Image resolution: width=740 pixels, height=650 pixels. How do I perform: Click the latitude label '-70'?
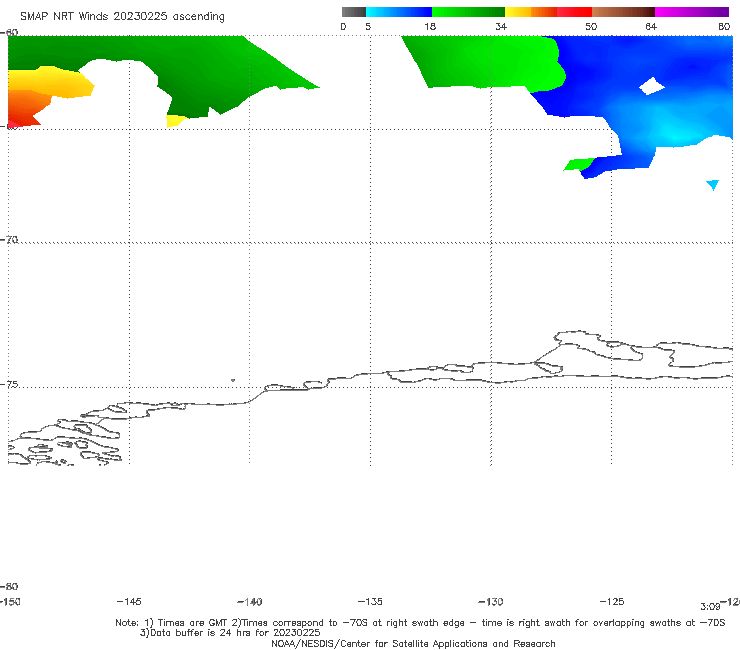pyautogui.click(x=8, y=240)
